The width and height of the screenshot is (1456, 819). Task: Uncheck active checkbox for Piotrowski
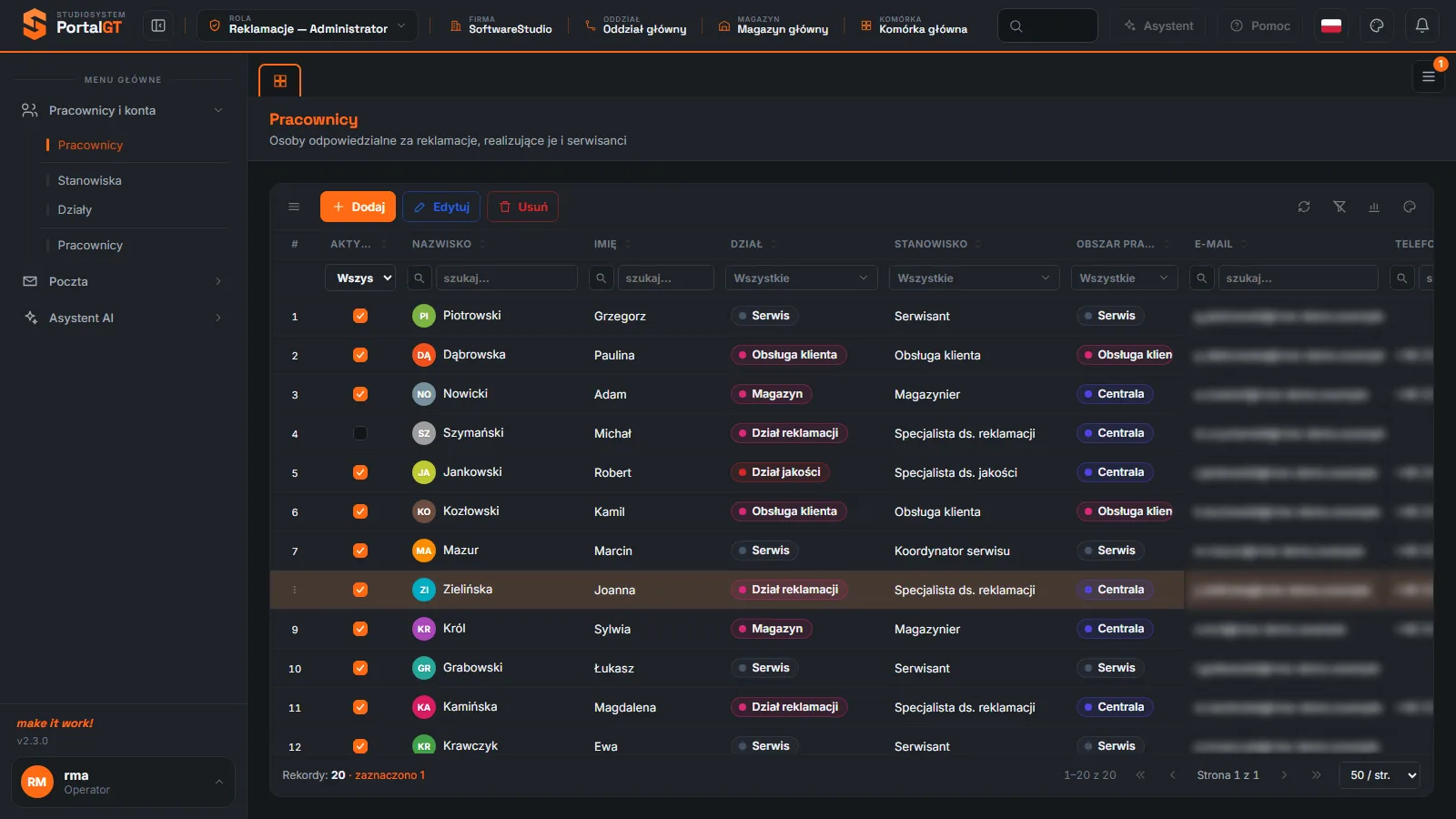coord(360,316)
